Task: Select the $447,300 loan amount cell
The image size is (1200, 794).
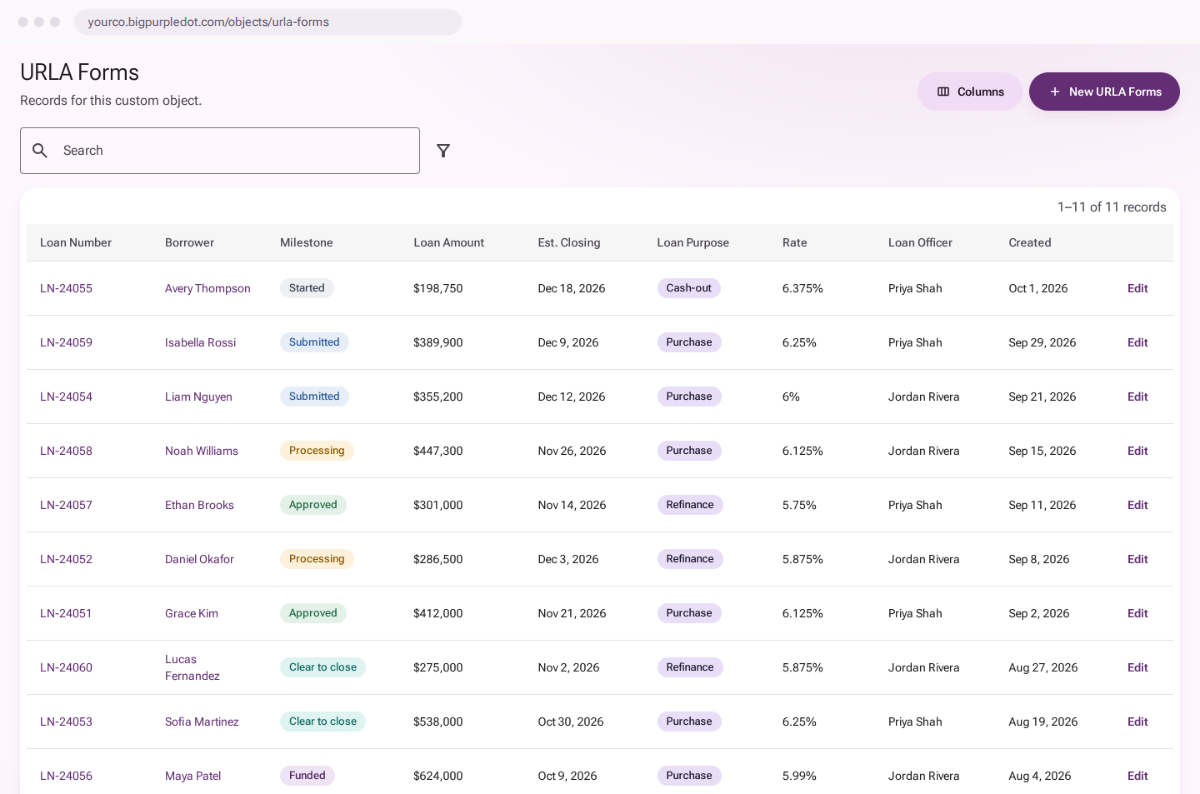Action: pyautogui.click(x=438, y=450)
